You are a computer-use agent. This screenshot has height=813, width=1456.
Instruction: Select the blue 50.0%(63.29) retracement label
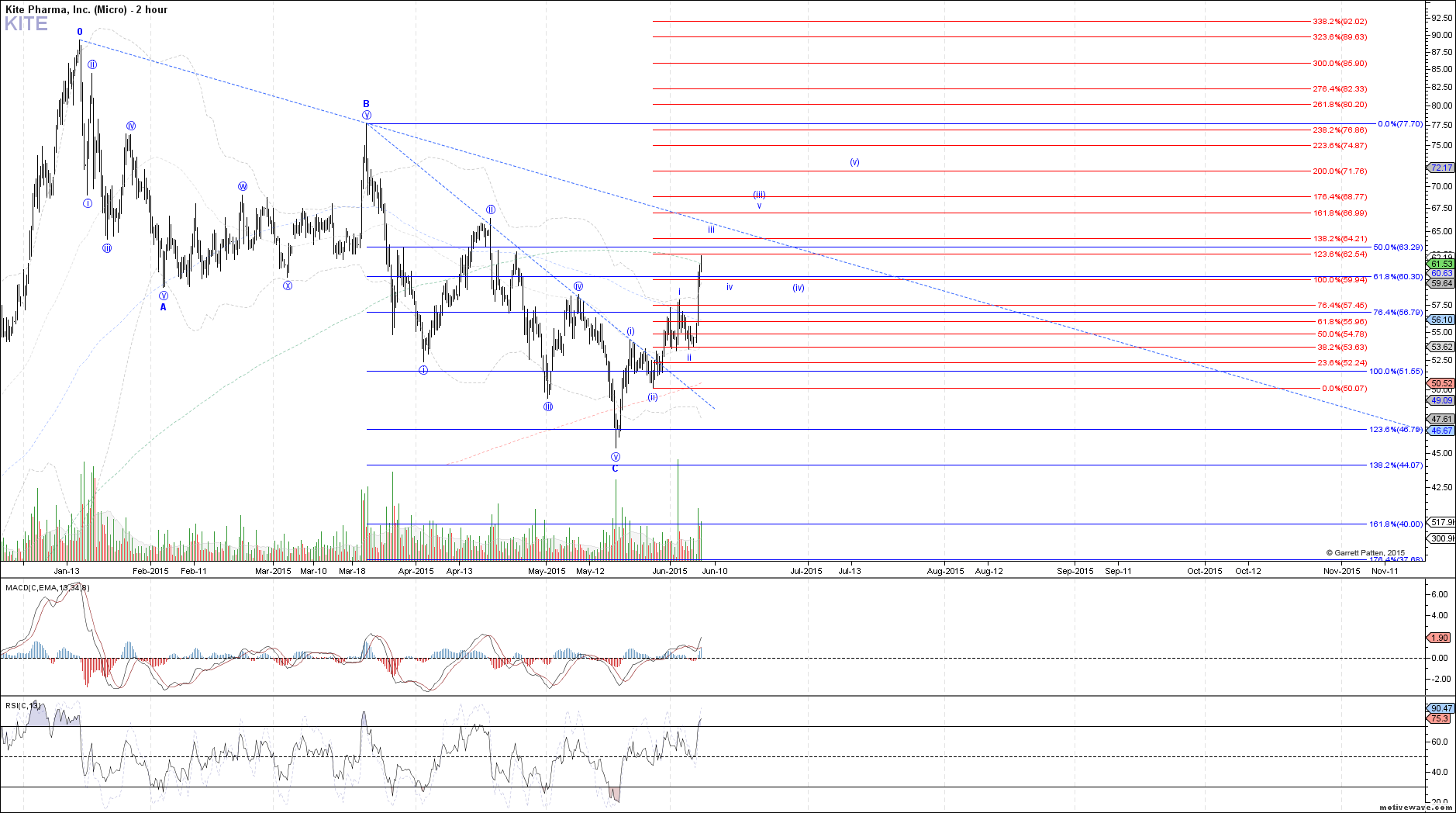tap(1398, 247)
